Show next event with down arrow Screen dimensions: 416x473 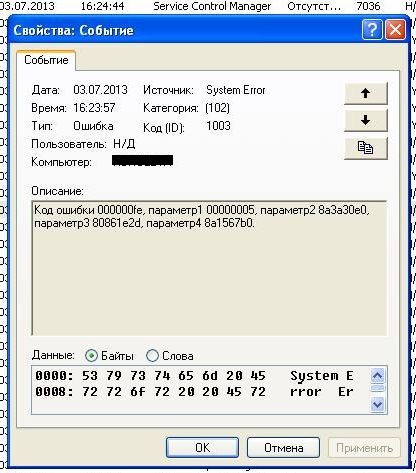(x=366, y=120)
